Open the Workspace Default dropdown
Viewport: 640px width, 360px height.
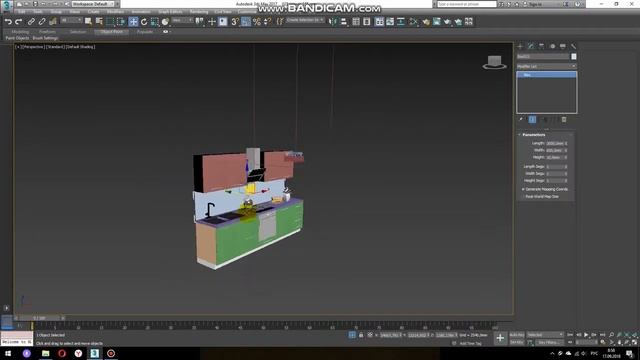pos(93,4)
